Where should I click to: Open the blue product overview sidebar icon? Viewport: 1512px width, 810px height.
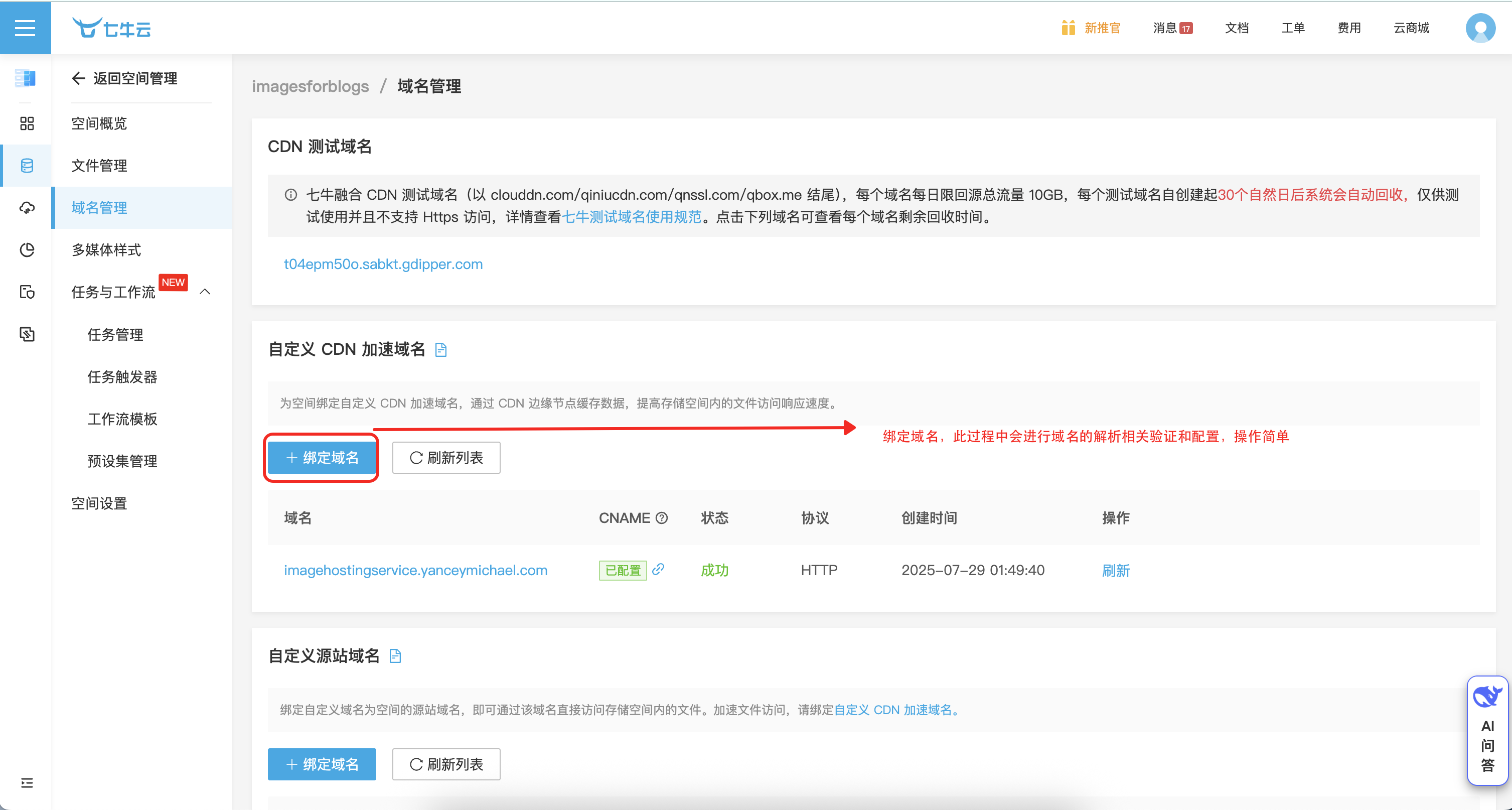pyautogui.click(x=25, y=77)
